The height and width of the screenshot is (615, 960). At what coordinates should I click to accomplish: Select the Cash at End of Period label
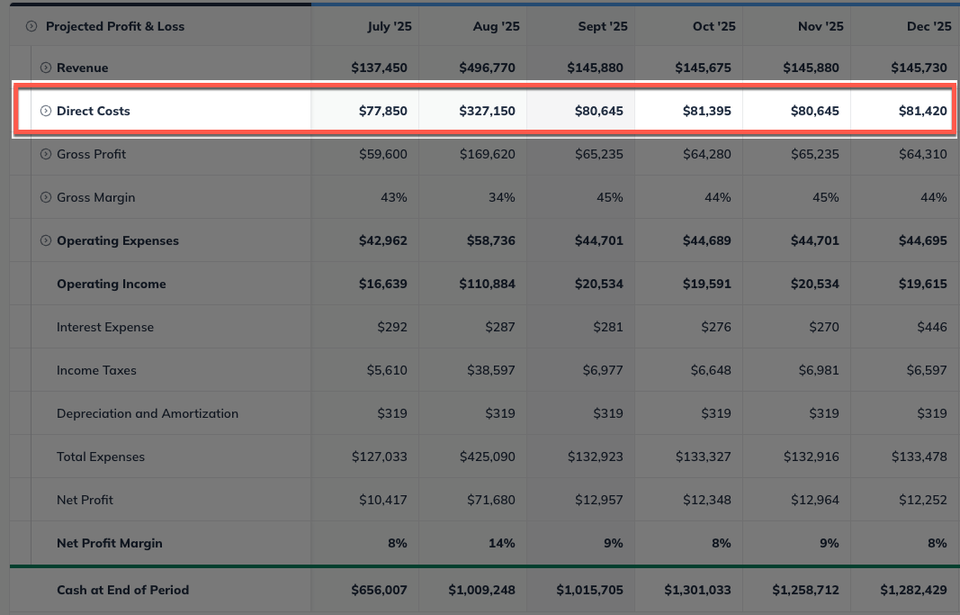tap(123, 590)
